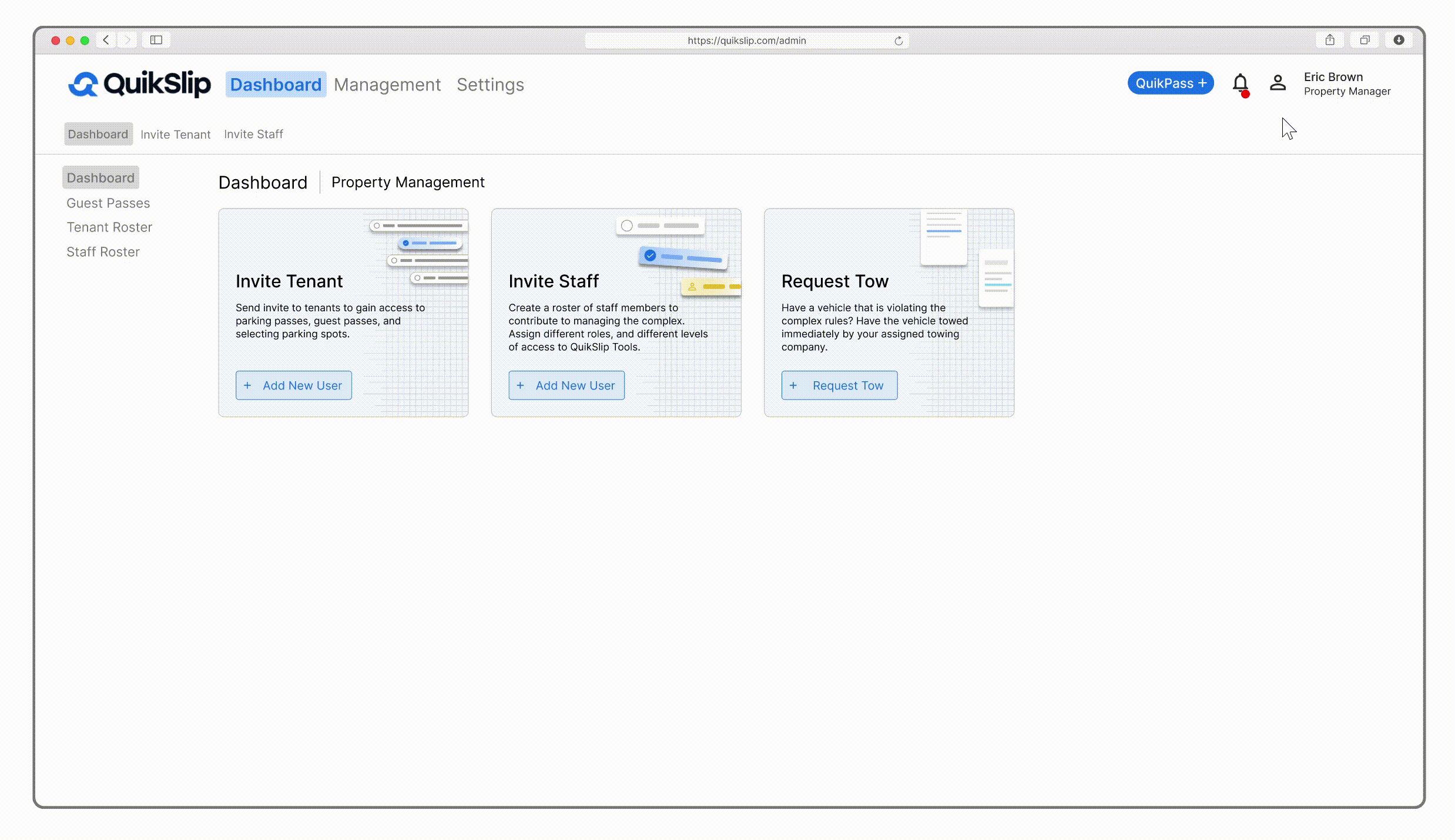Open Tenant Roster in the sidebar

point(109,227)
